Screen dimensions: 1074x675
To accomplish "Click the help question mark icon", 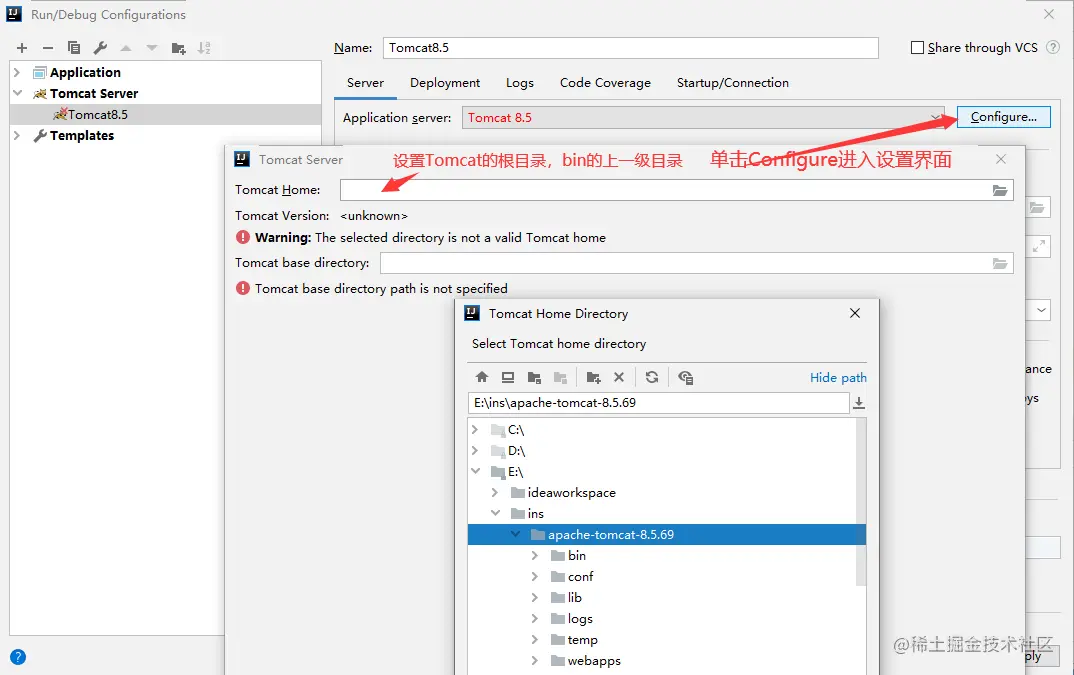I will [18, 657].
